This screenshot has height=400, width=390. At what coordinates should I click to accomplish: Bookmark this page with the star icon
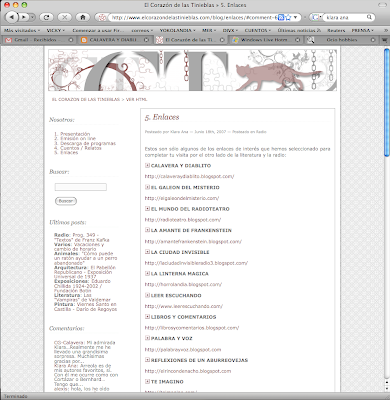[288, 17]
